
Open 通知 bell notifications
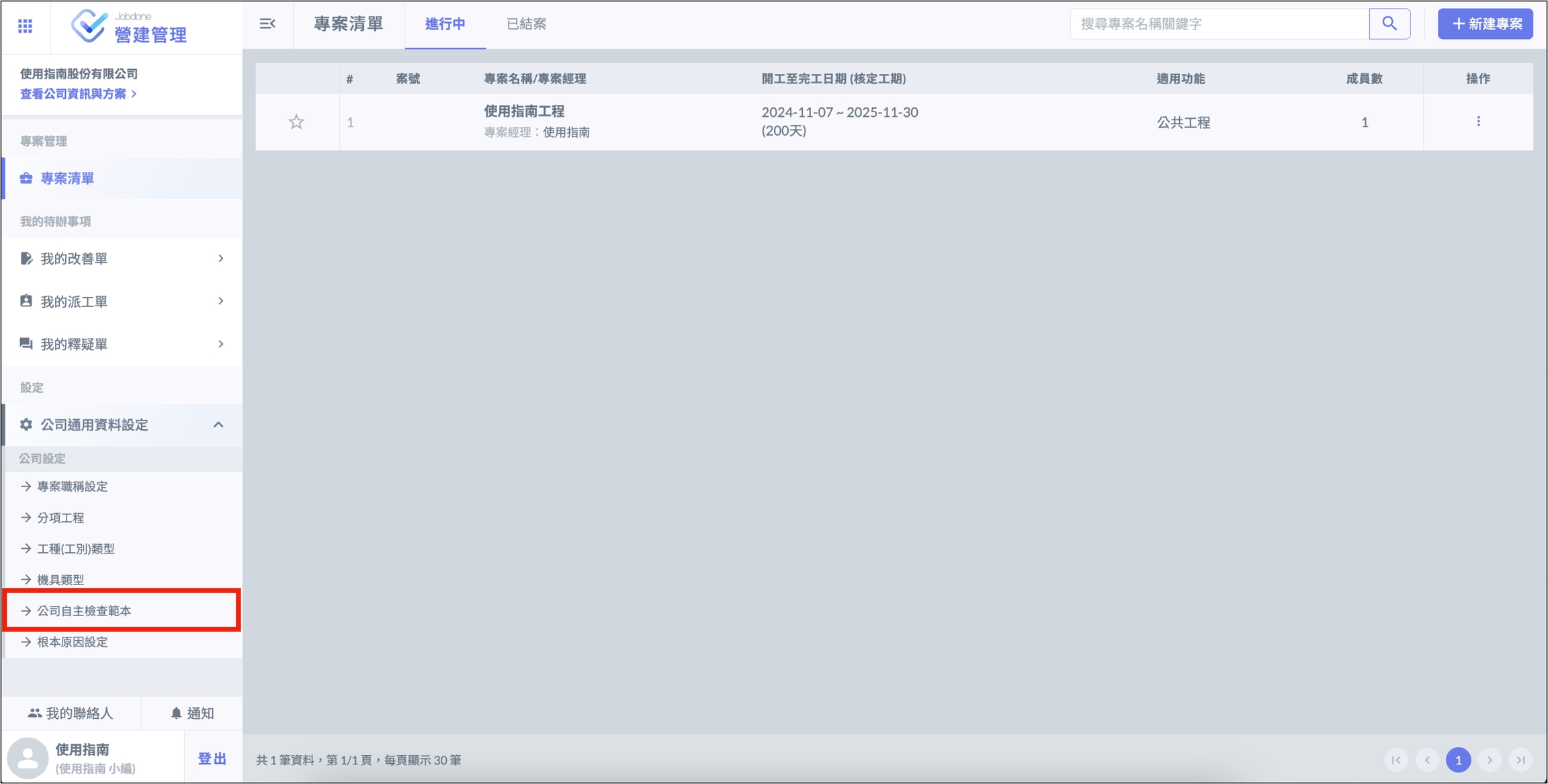[x=192, y=713]
